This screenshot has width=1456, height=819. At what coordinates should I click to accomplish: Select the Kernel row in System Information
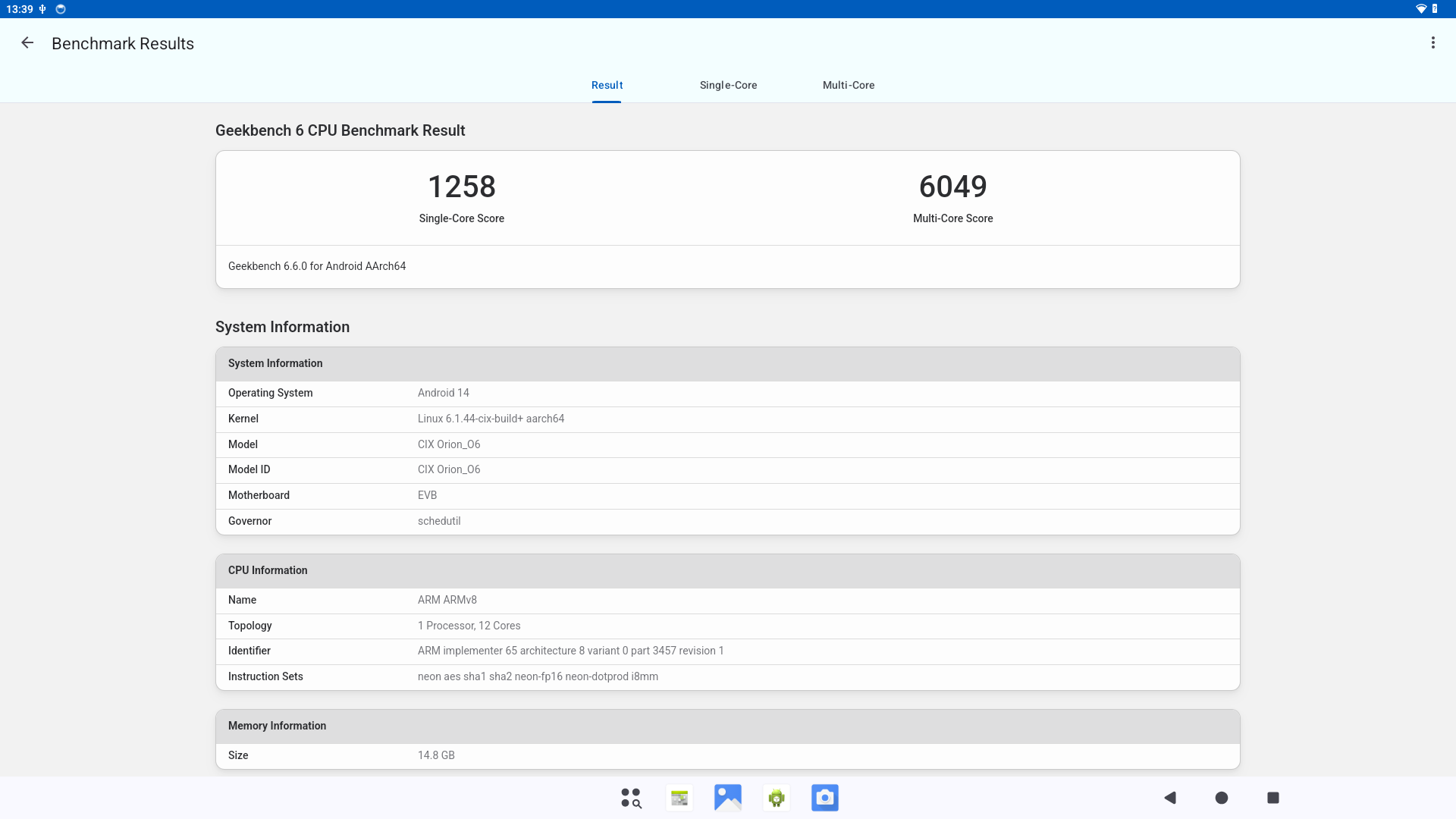pos(727,419)
